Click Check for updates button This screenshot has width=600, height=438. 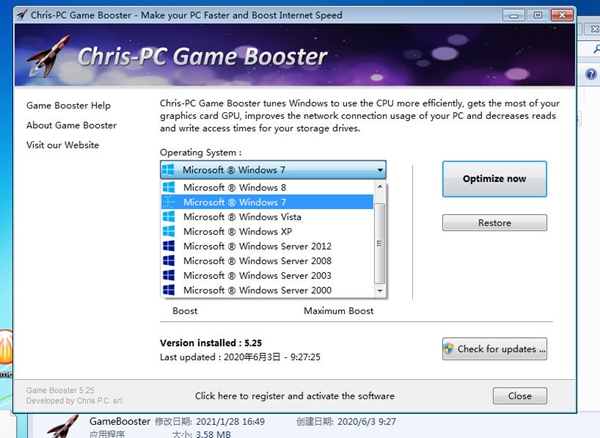[494, 349]
